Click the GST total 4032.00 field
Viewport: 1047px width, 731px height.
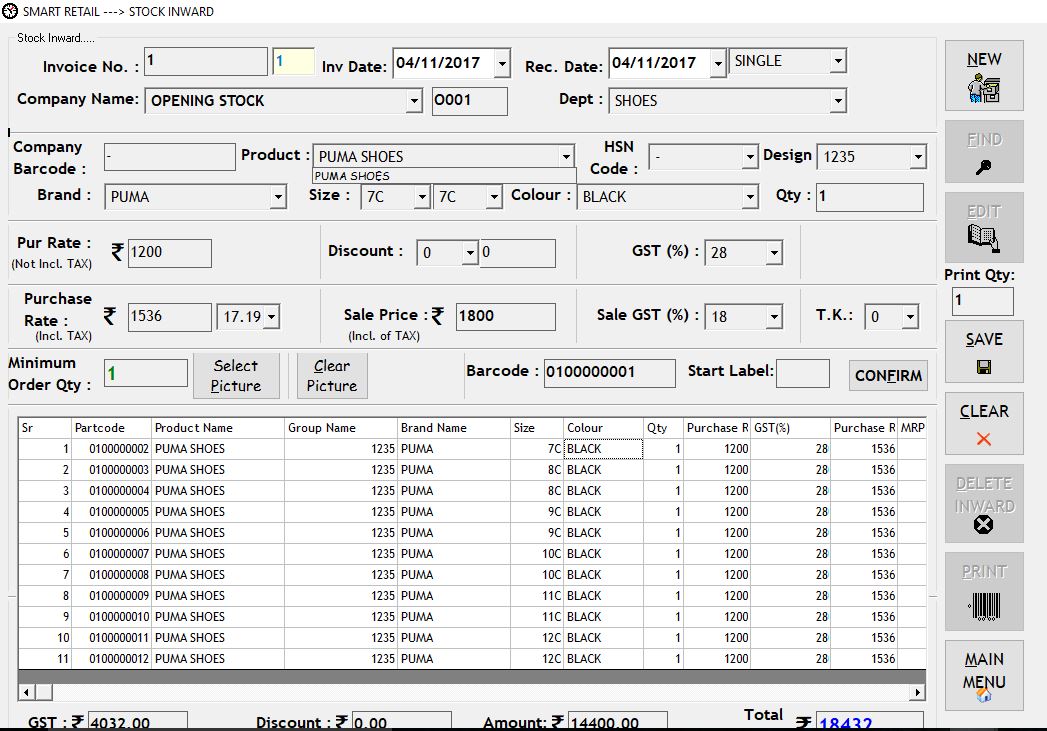pos(137,722)
